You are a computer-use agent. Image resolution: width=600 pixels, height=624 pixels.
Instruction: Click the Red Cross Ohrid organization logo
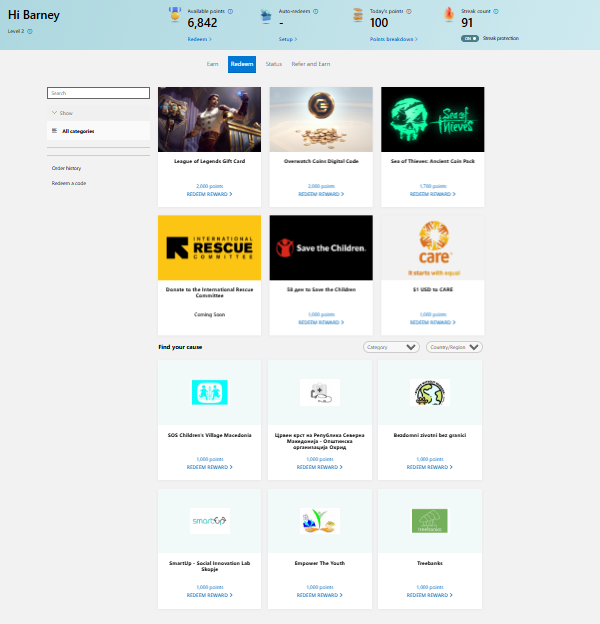320,392
